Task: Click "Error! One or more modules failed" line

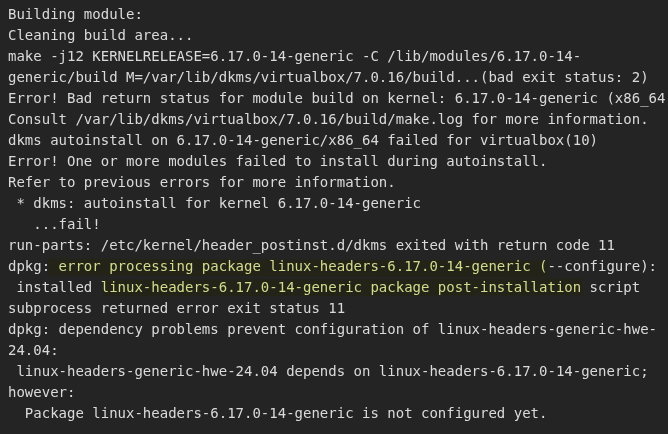Action: click(x=180, y=161)
